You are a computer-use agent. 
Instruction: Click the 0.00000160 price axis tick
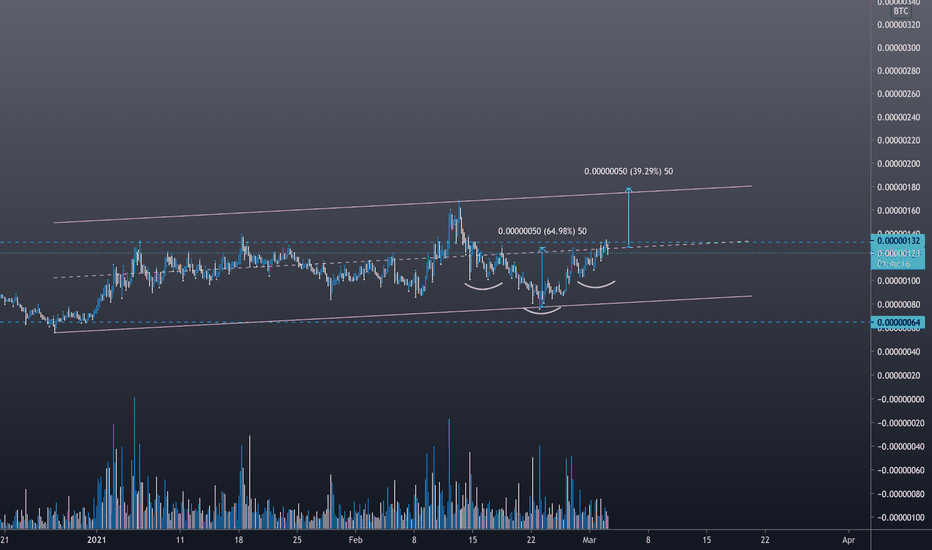click(x=899, y=211)
